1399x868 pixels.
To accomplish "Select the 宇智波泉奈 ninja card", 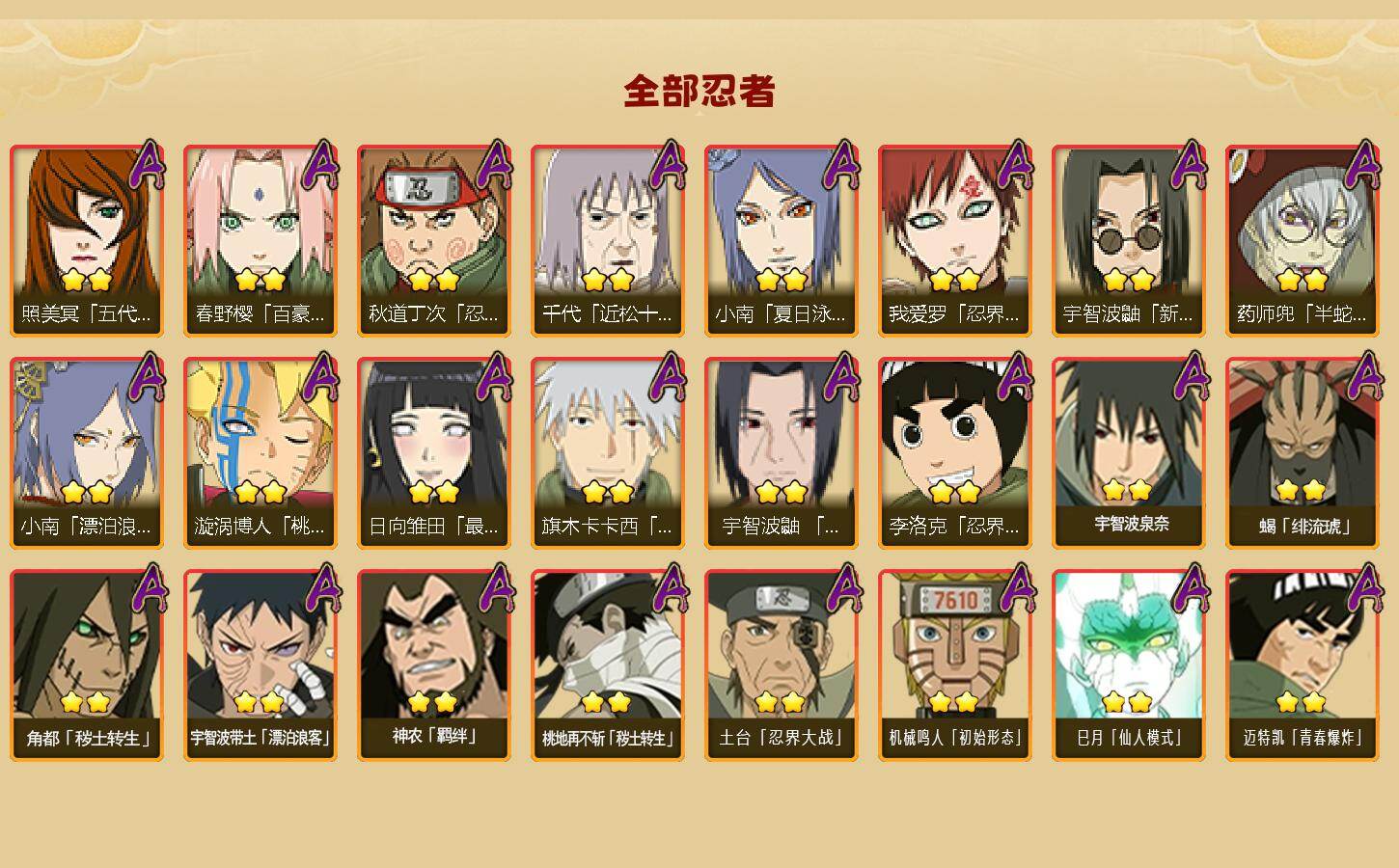I will click(1129, 453).
